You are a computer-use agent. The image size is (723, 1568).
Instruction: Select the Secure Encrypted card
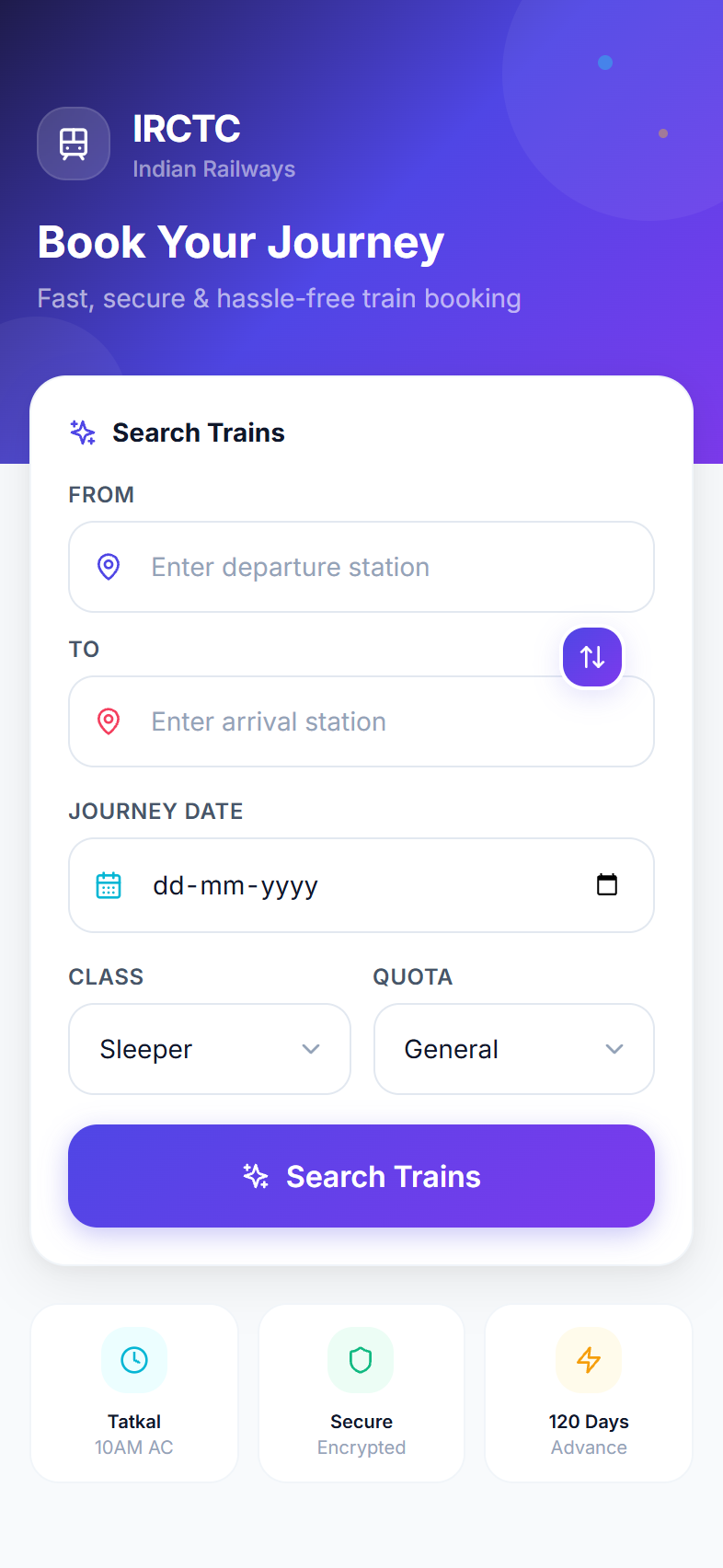pos(361,1392)
